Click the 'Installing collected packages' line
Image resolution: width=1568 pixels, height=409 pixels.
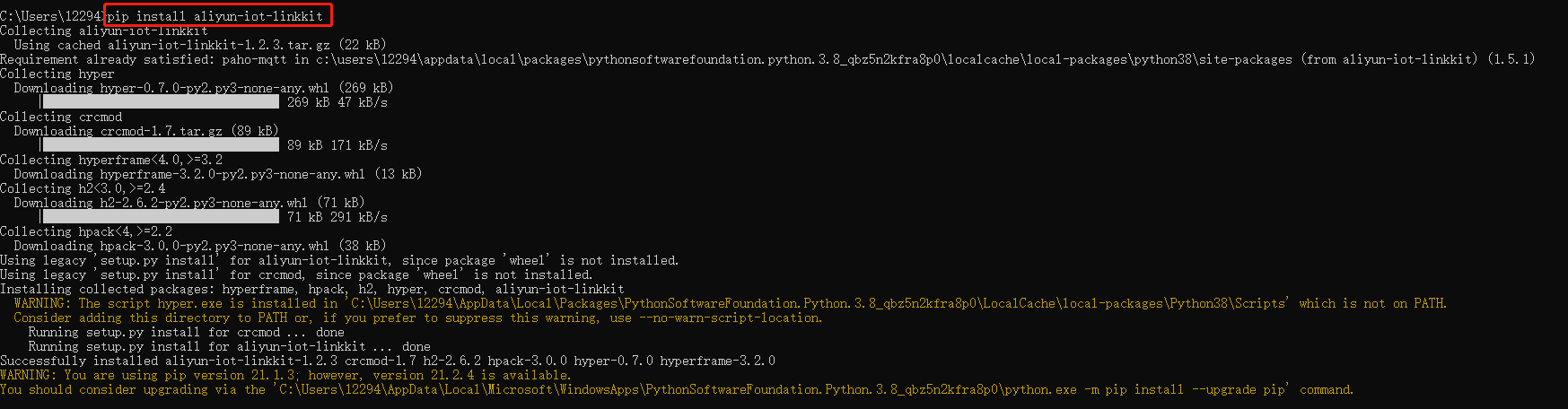(312, 289)
